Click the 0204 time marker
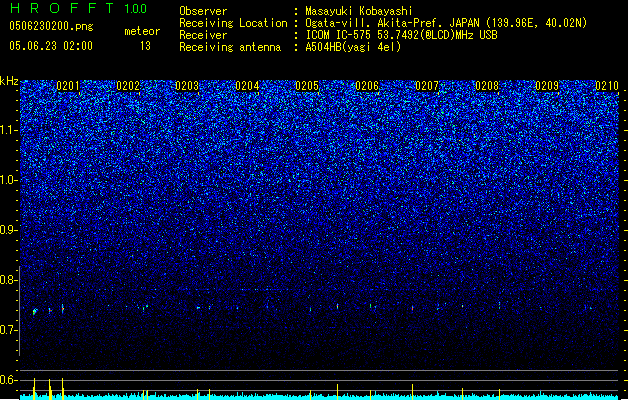The image size is (629, 400). coord(247,86)
